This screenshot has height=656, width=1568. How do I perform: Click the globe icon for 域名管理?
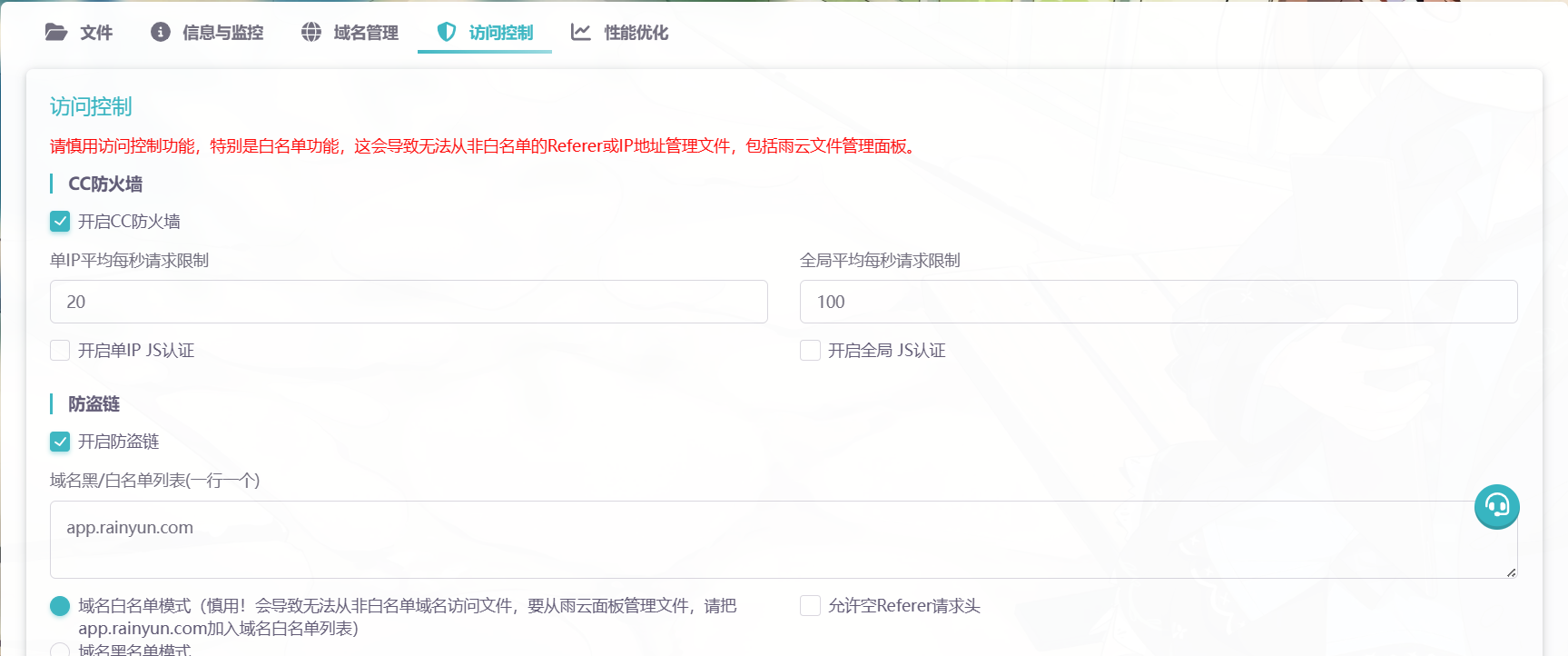click(311, 33)
